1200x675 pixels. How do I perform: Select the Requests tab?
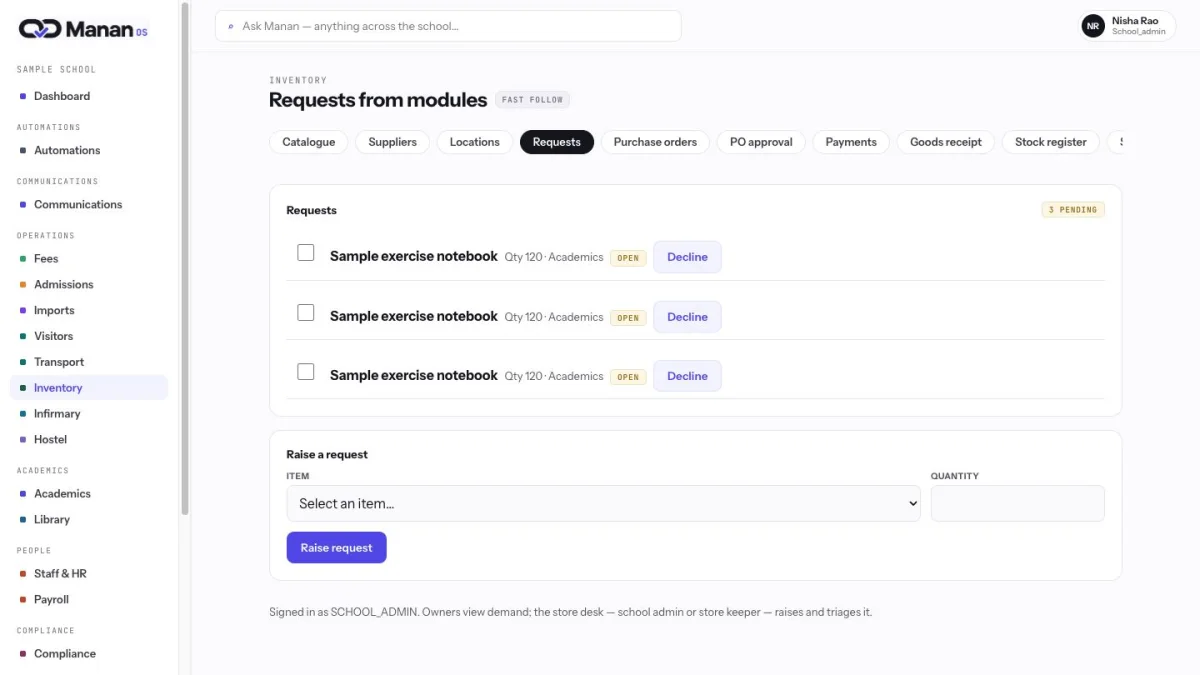click(557, 142)
